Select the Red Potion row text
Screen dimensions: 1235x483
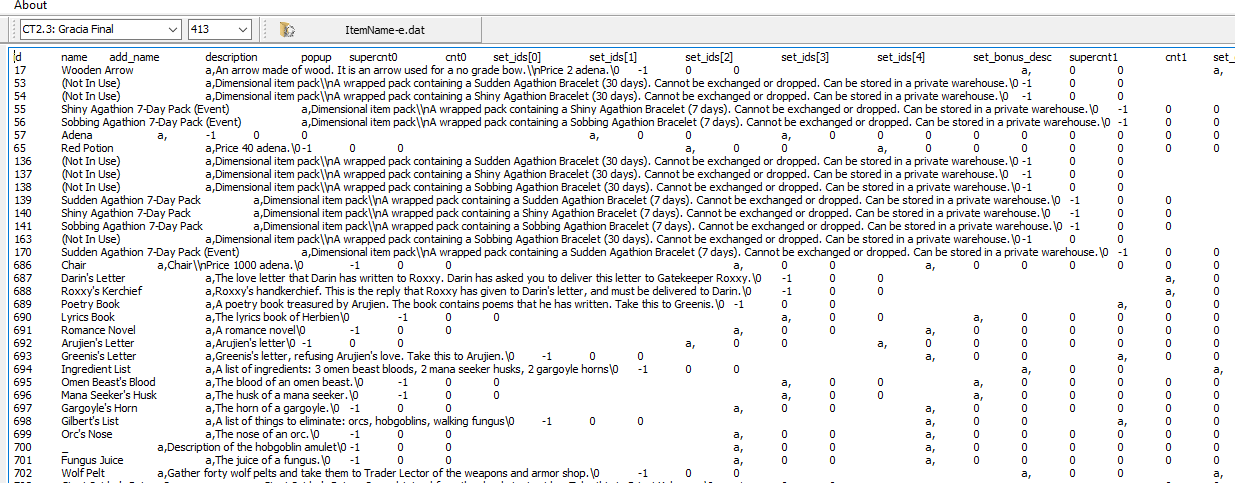(87, 148)
